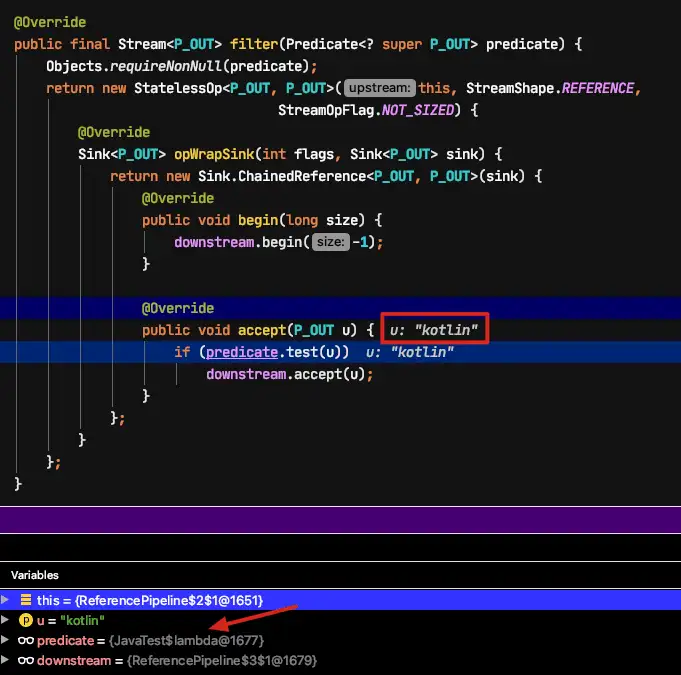Click the 'size:' parameter hint

click(331, 242)
